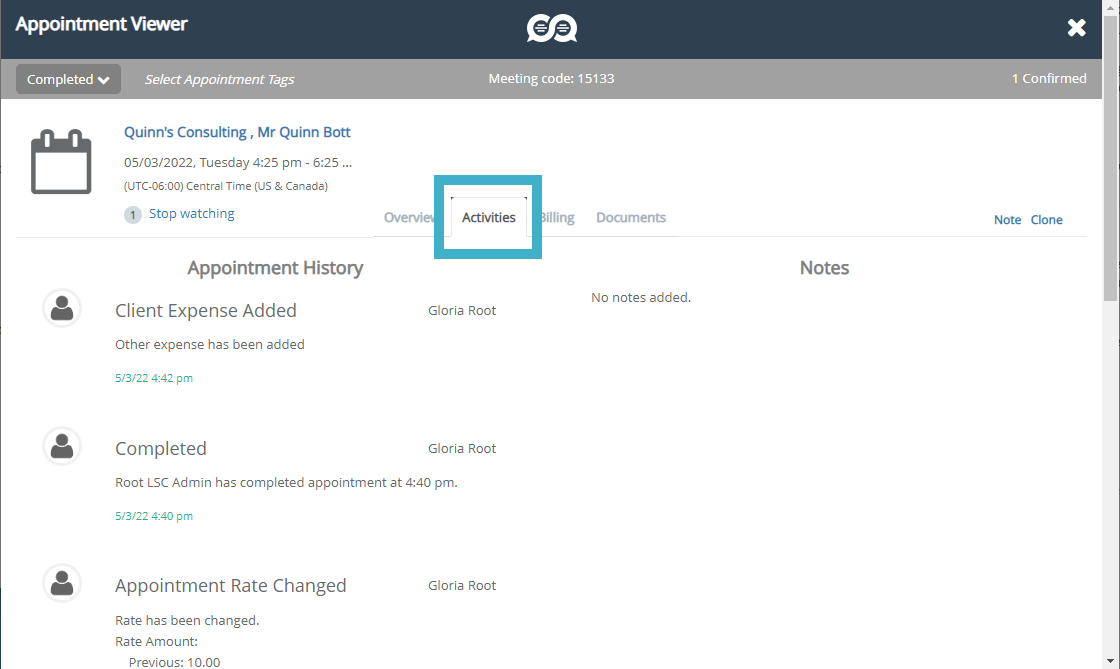Click the chat bubbles logo in header

(552, 28)
